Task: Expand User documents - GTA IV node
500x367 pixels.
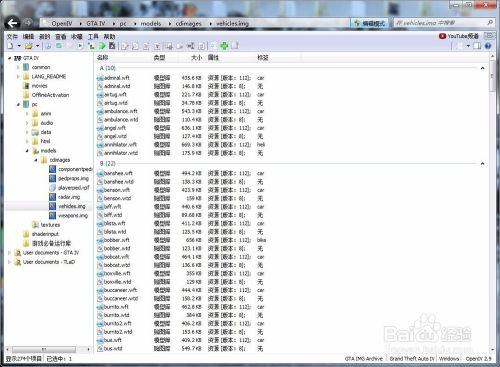Action: 9,253
